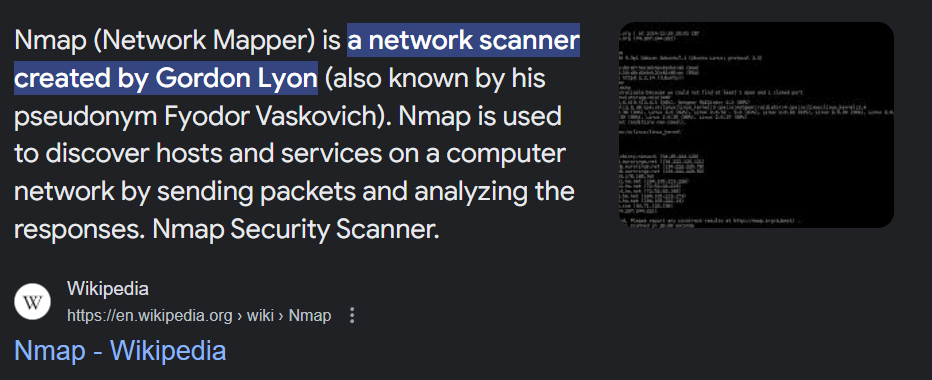Image resolution: width=932 pixels, height=380 pixels.
Task: Click the closing "Nmap Security Scanner." sentence
Action: pyautogui.click(x=296, y=230)
